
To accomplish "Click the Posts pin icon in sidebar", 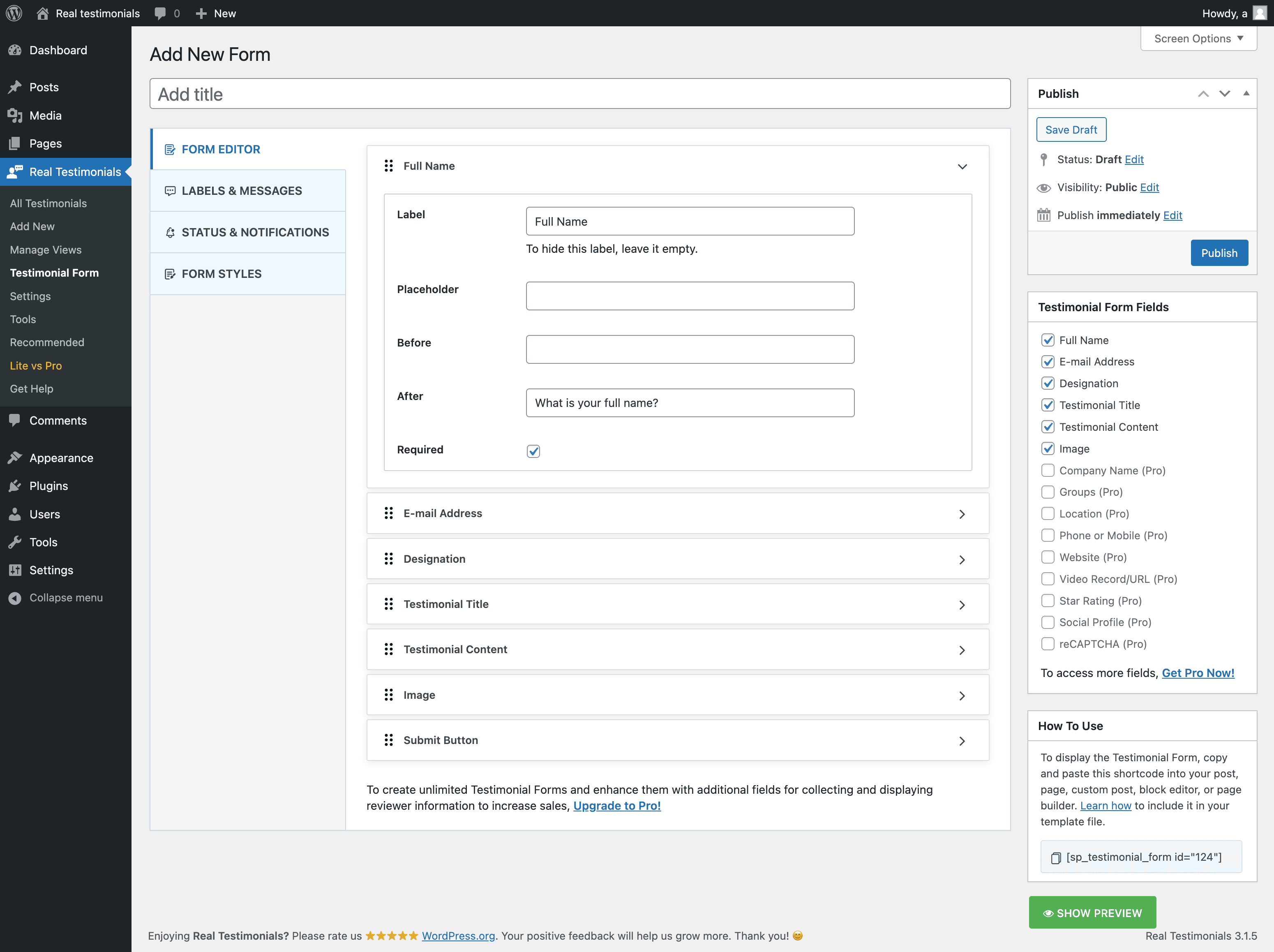I will (x=15, y=87).
